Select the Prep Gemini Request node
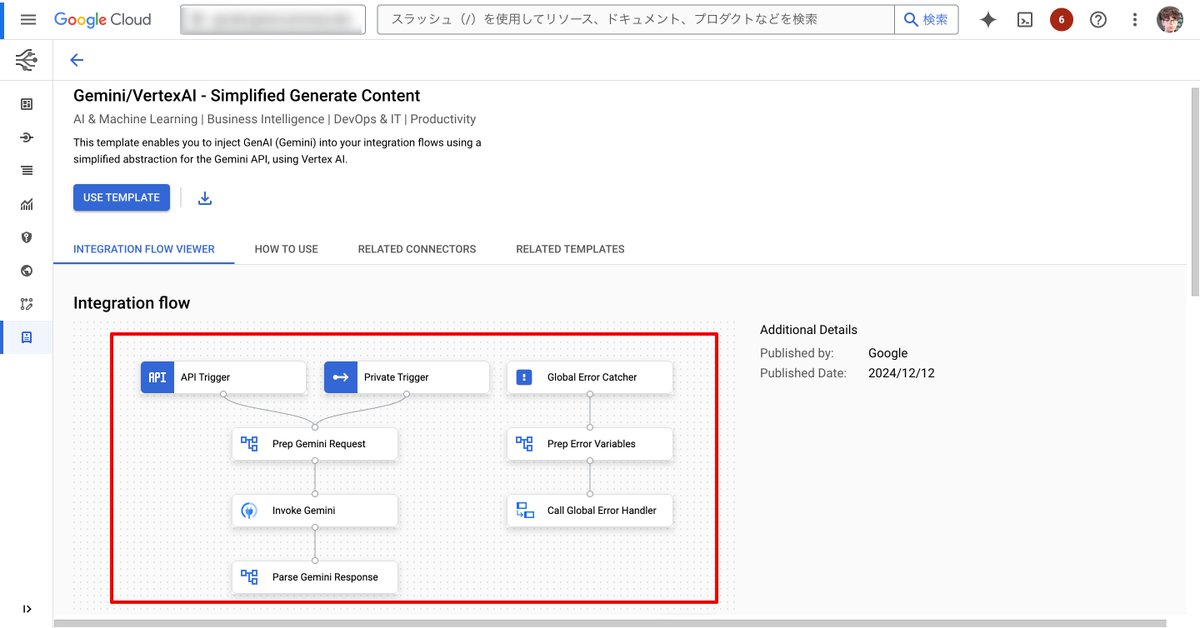Screen dimensions: 1200x628 click(315, 444)
